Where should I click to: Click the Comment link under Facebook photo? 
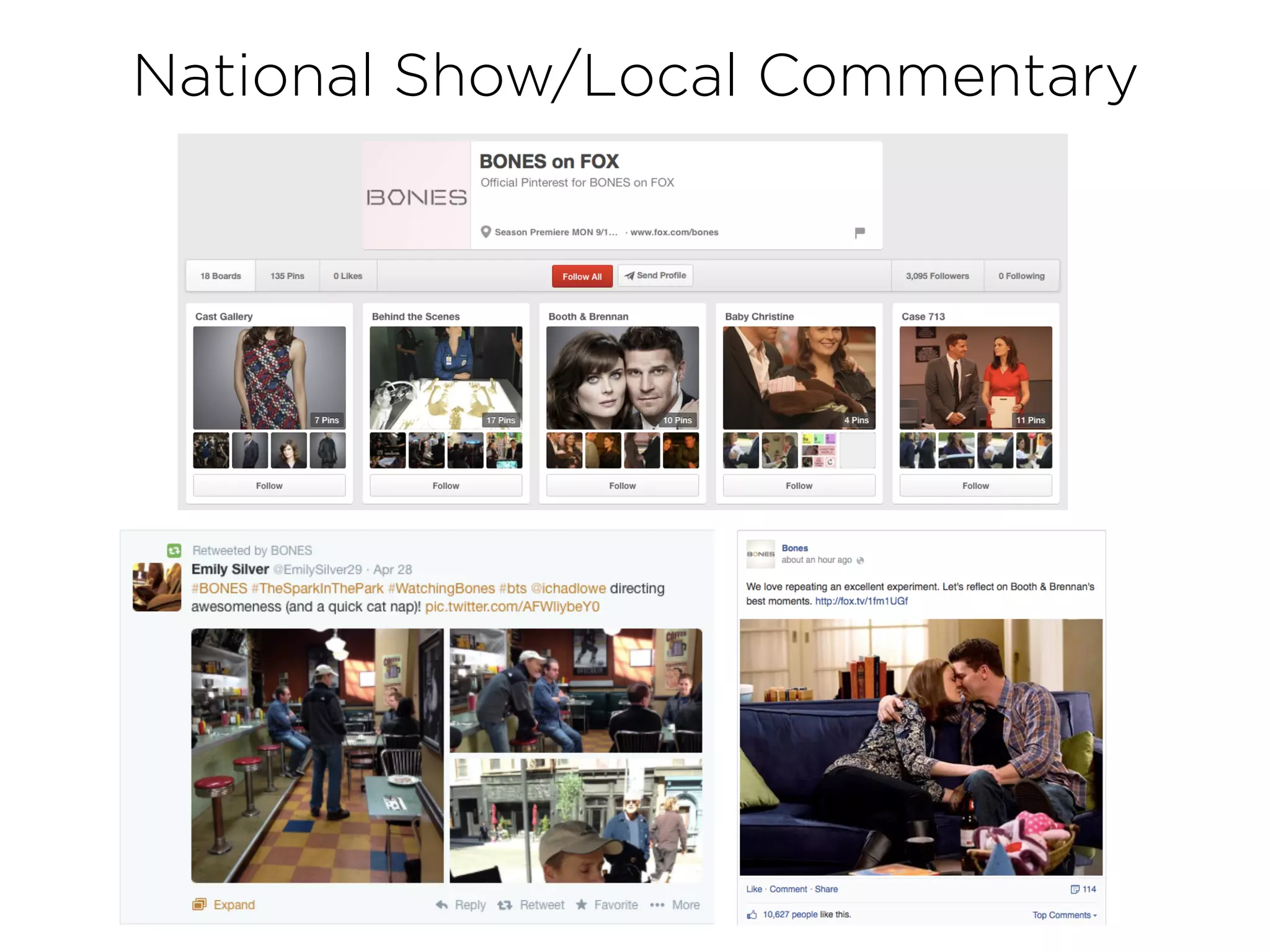788,889
